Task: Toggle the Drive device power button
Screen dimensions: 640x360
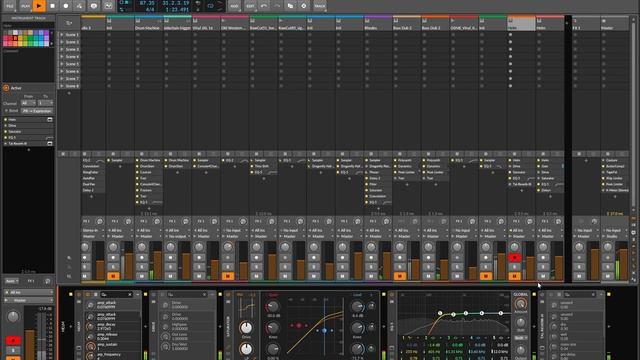Action: (153, 294)
